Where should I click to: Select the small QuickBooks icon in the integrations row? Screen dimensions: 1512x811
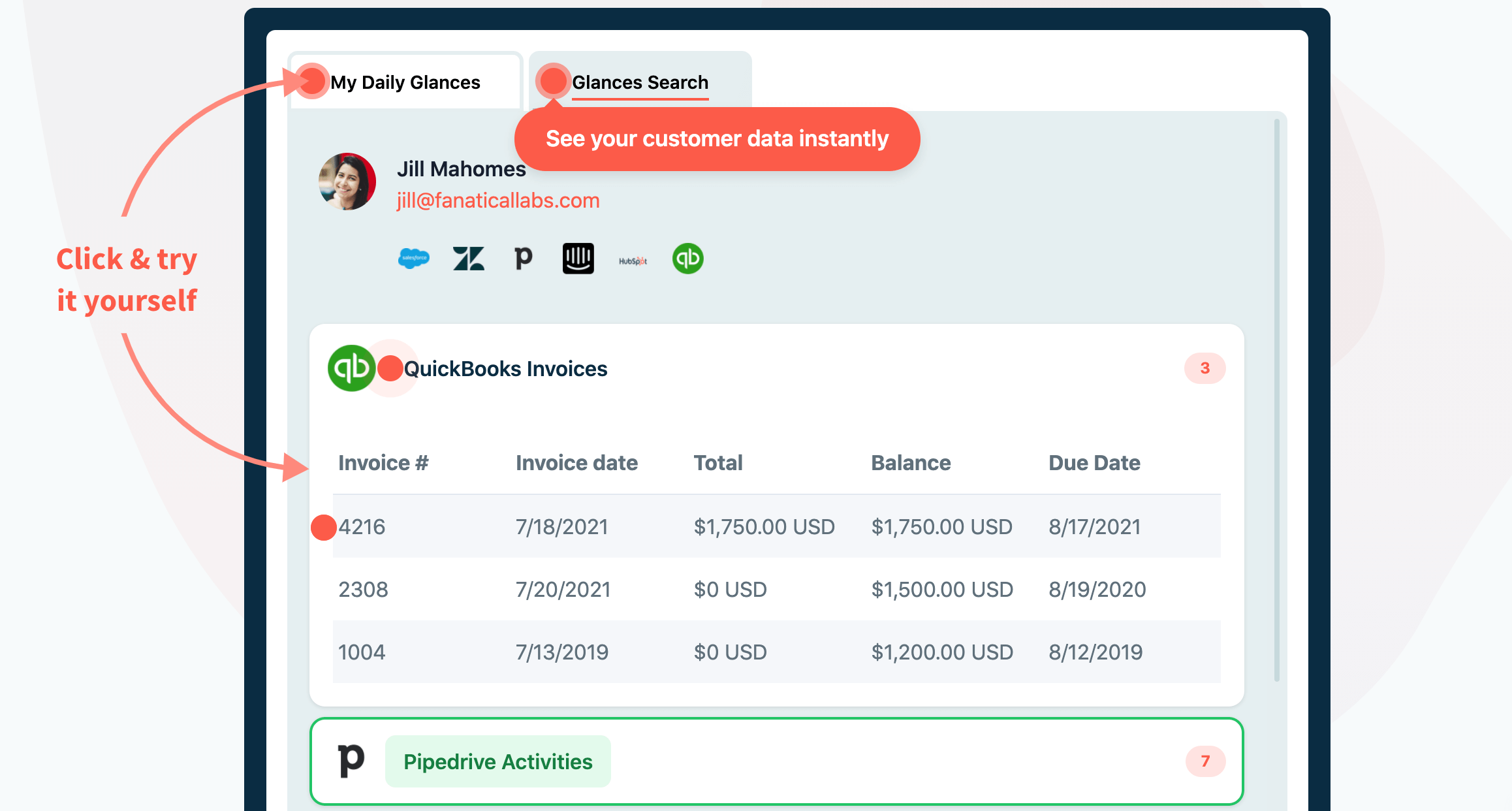click(687, 259)
